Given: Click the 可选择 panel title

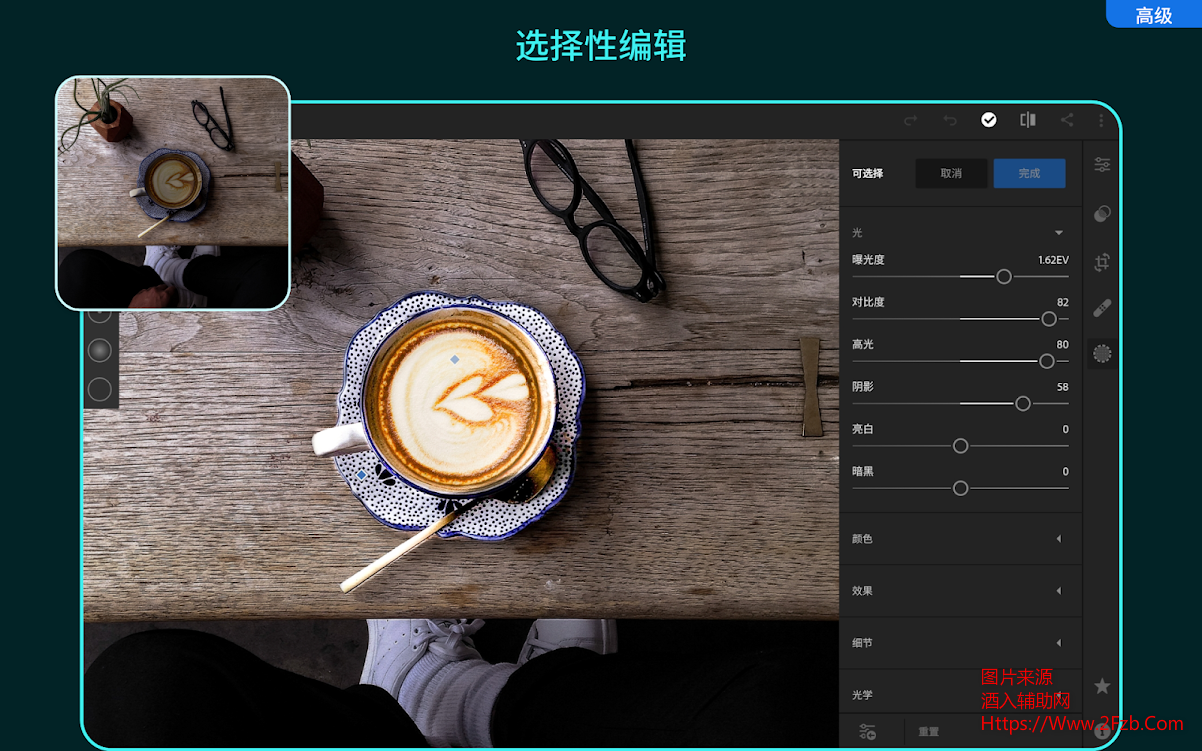Looking at the screenshot, I should (868, 174).
